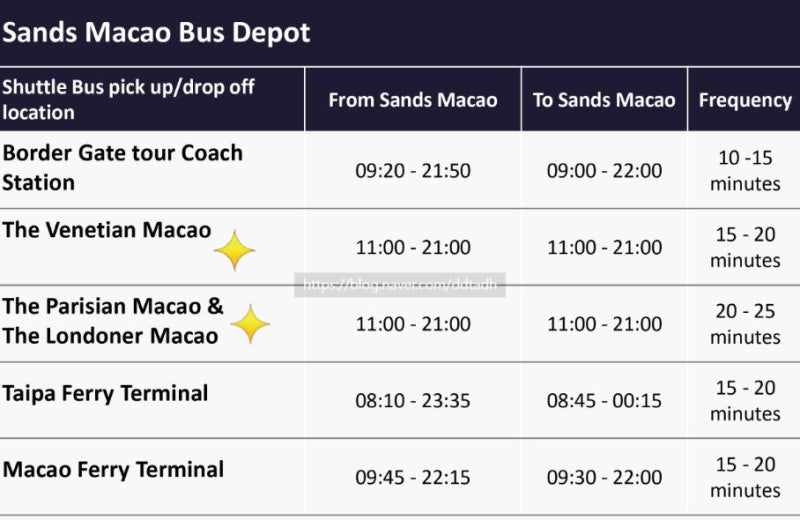This screenshot has height=520, width=800.
Task: Click the 20 - 25 minutes frequency cell
Action: [745, 324]
